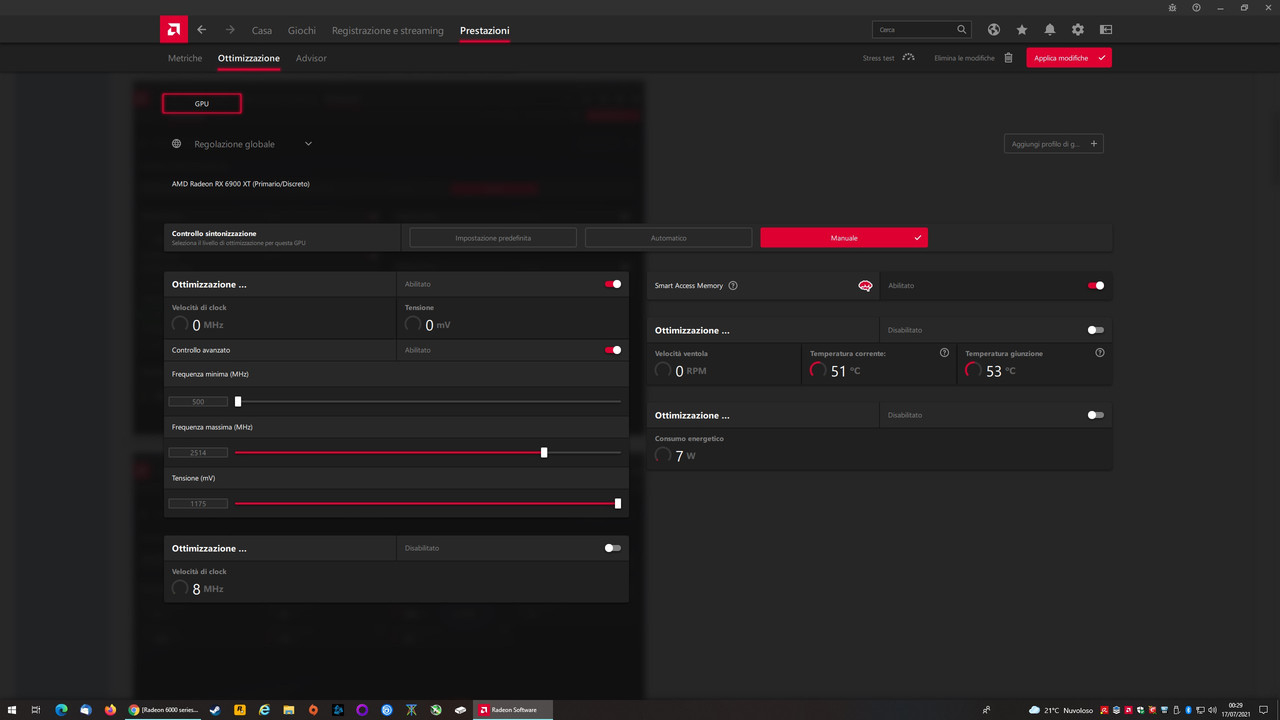
Task: Switch to the Giochi tab
Action: 302,31
